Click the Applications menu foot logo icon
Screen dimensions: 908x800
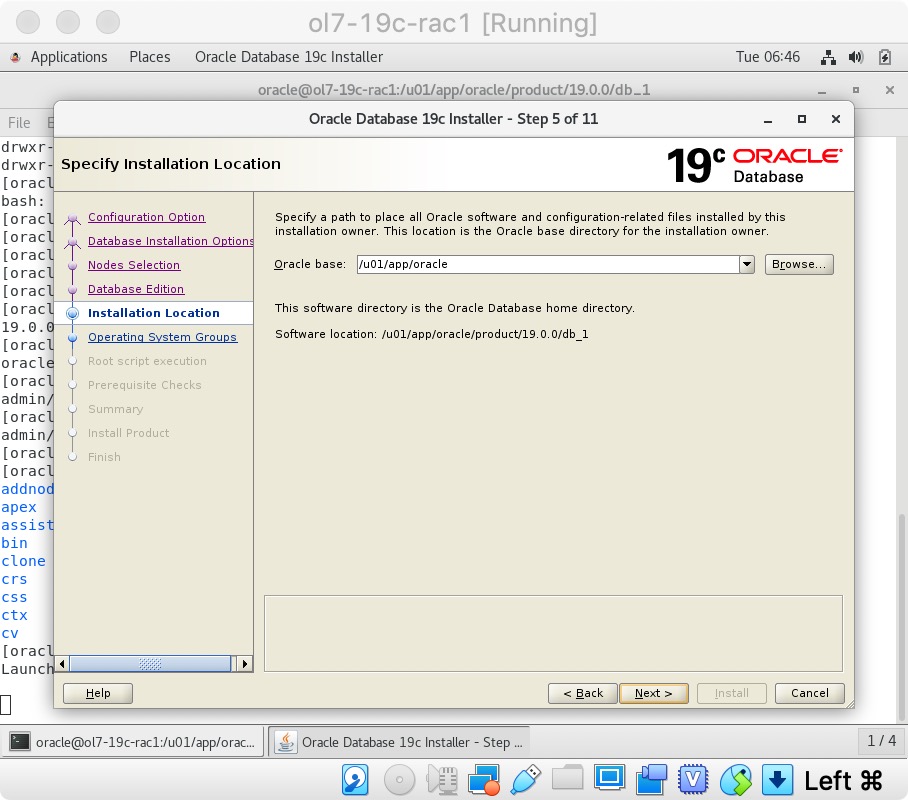coord(16,57)
